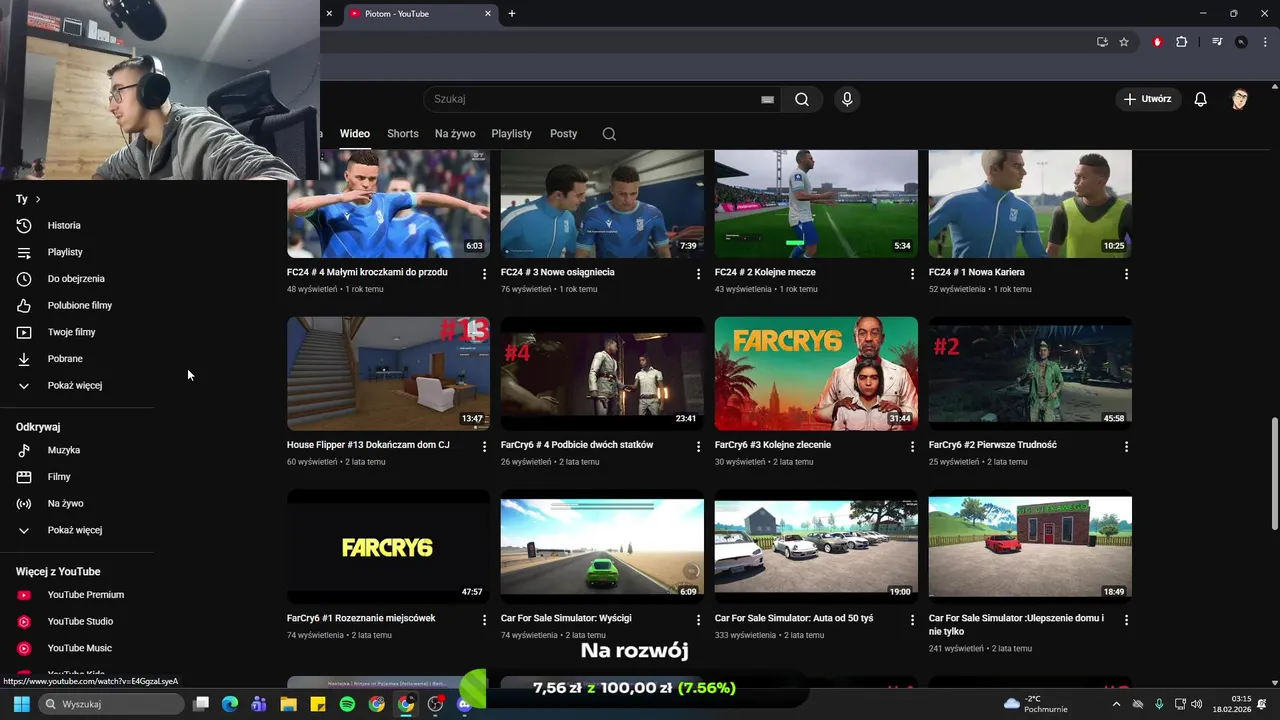Open YouTube Premium from sidebar

coord(86,595)
